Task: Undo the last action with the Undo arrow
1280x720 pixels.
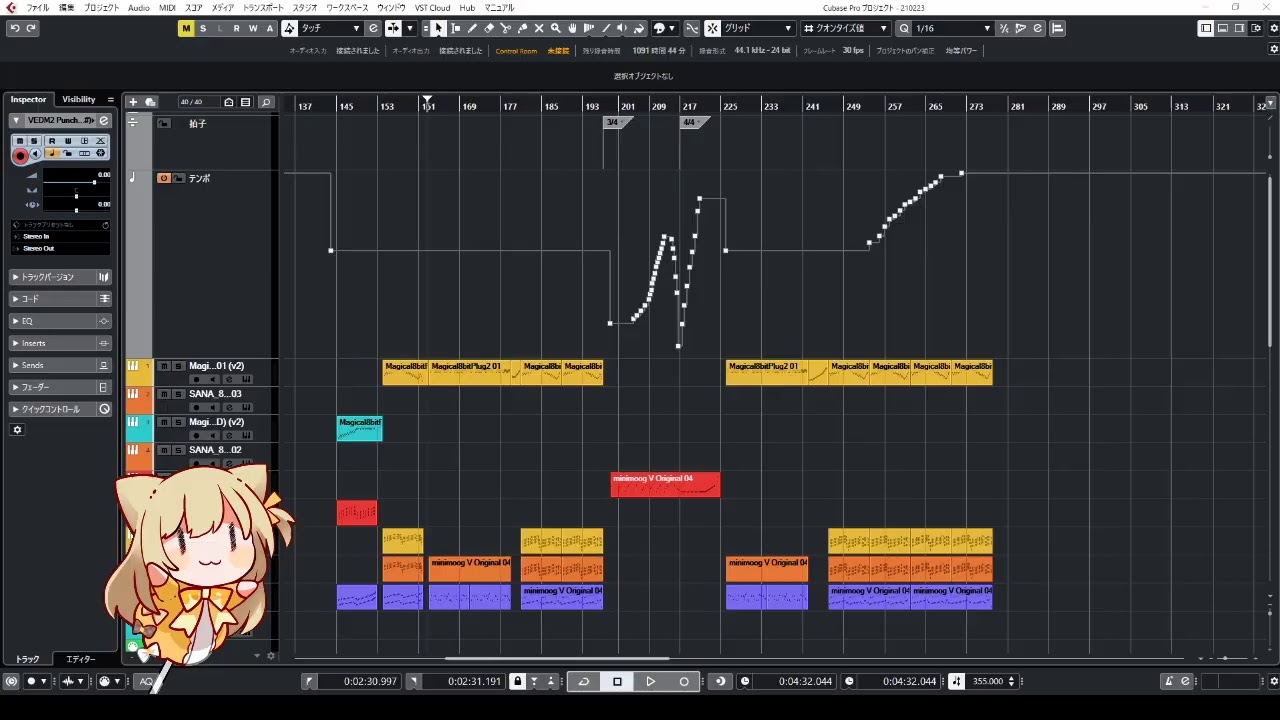Action: coord(14,28)
